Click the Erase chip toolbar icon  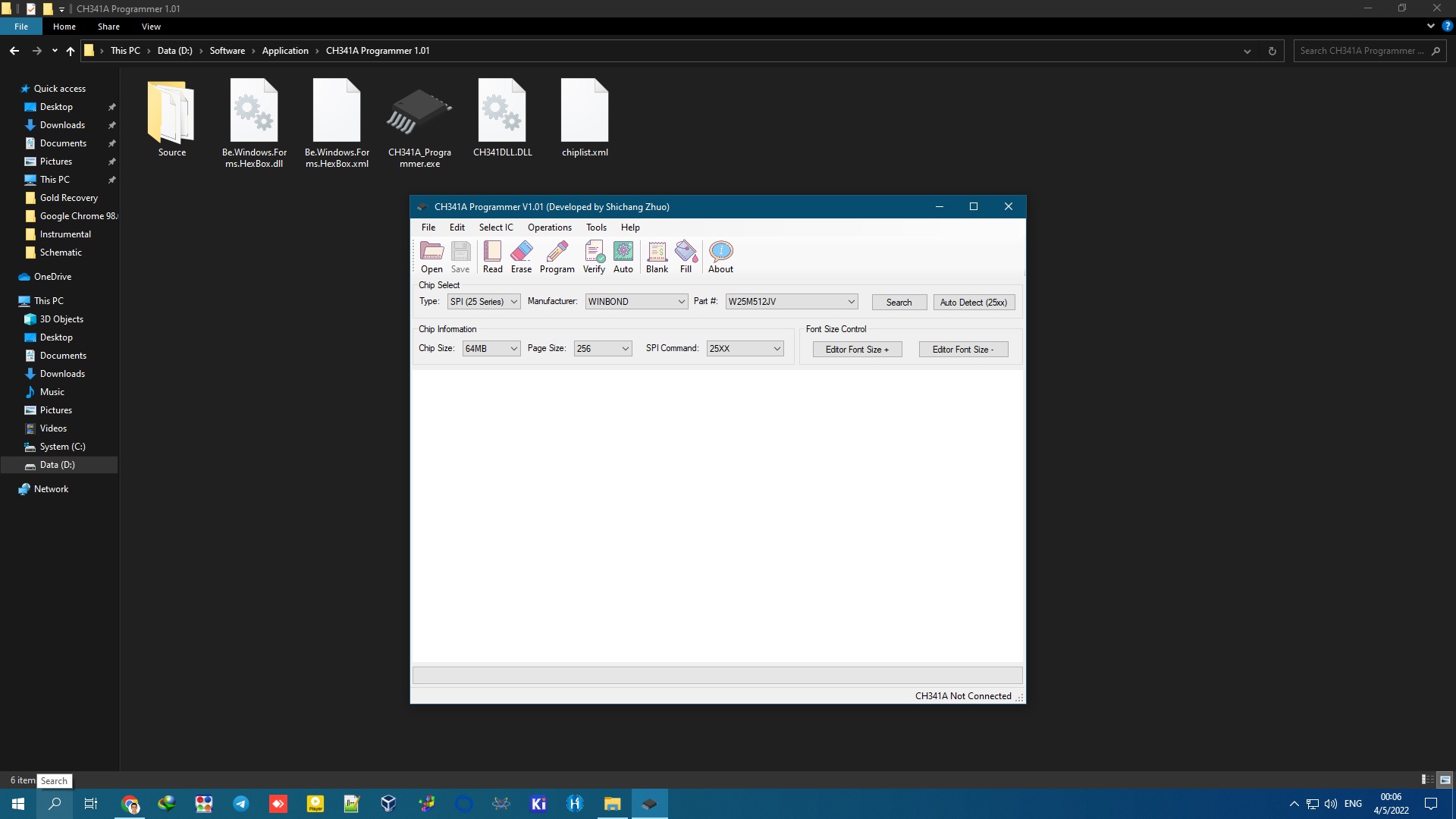pos(521,257)
